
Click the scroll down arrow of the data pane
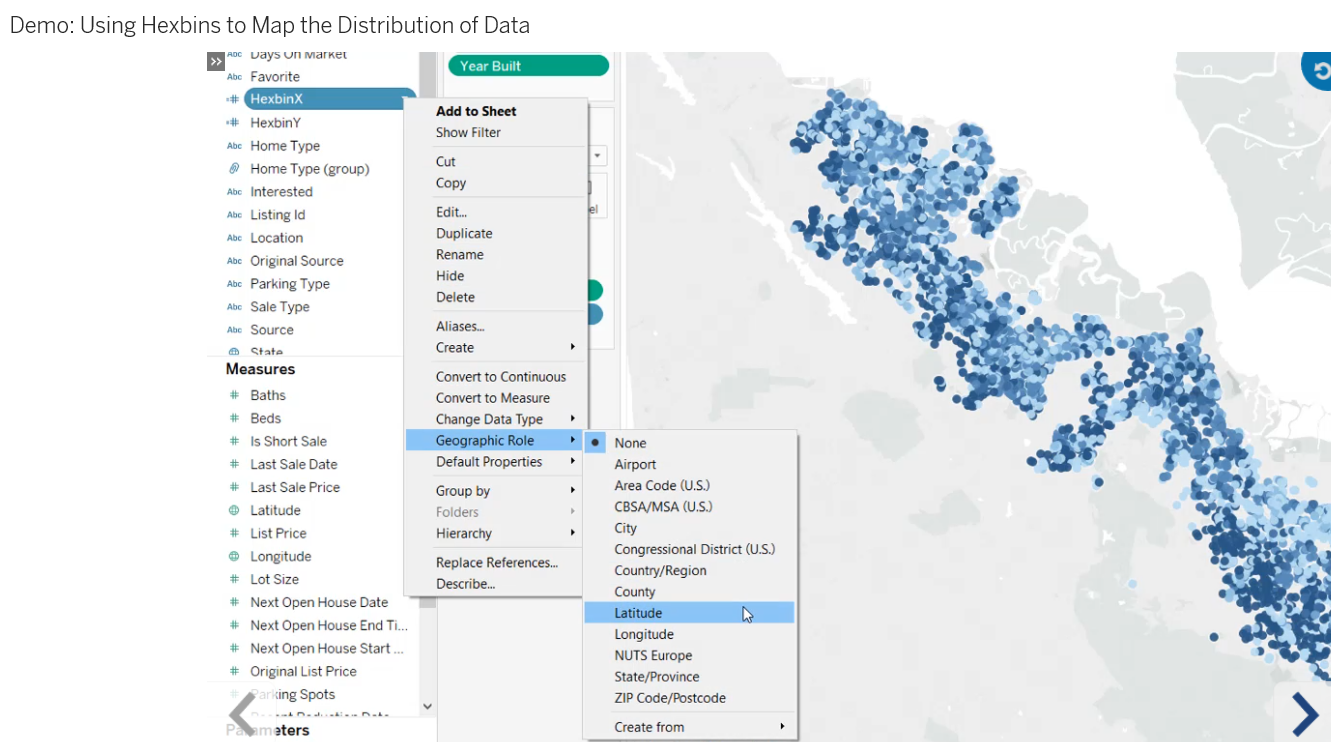pyautogui.click(x=427, y=706)
